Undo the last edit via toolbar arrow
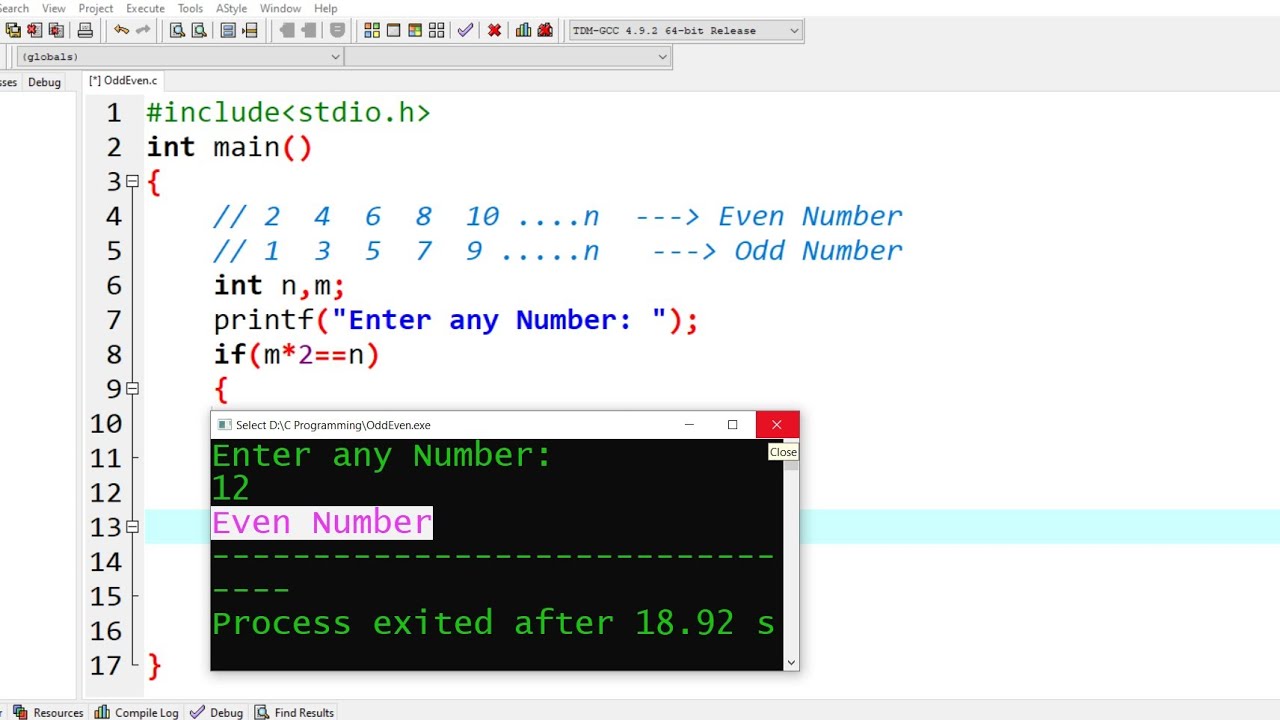This screenshot has height=720, width=1280. (x=121, y=30)
